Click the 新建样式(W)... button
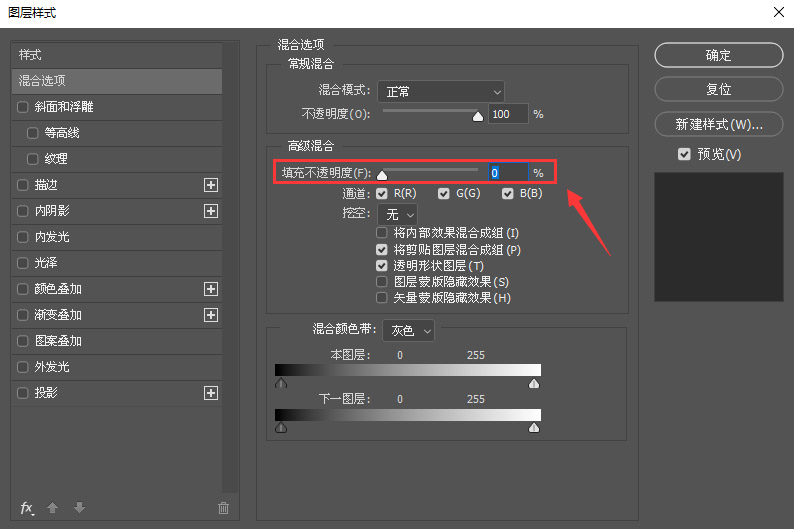This screenshot has height=529, width=794. pos(719,124)
